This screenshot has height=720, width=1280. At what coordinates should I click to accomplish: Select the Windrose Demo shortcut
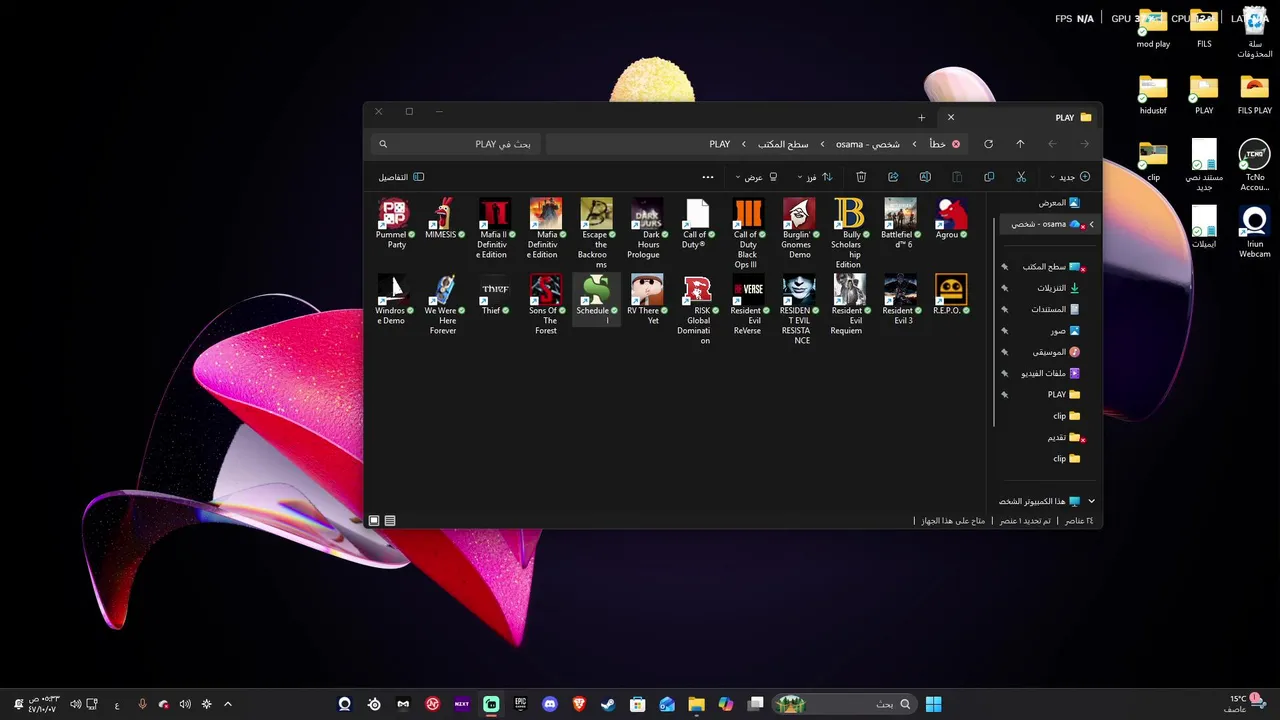click(394, 300)
